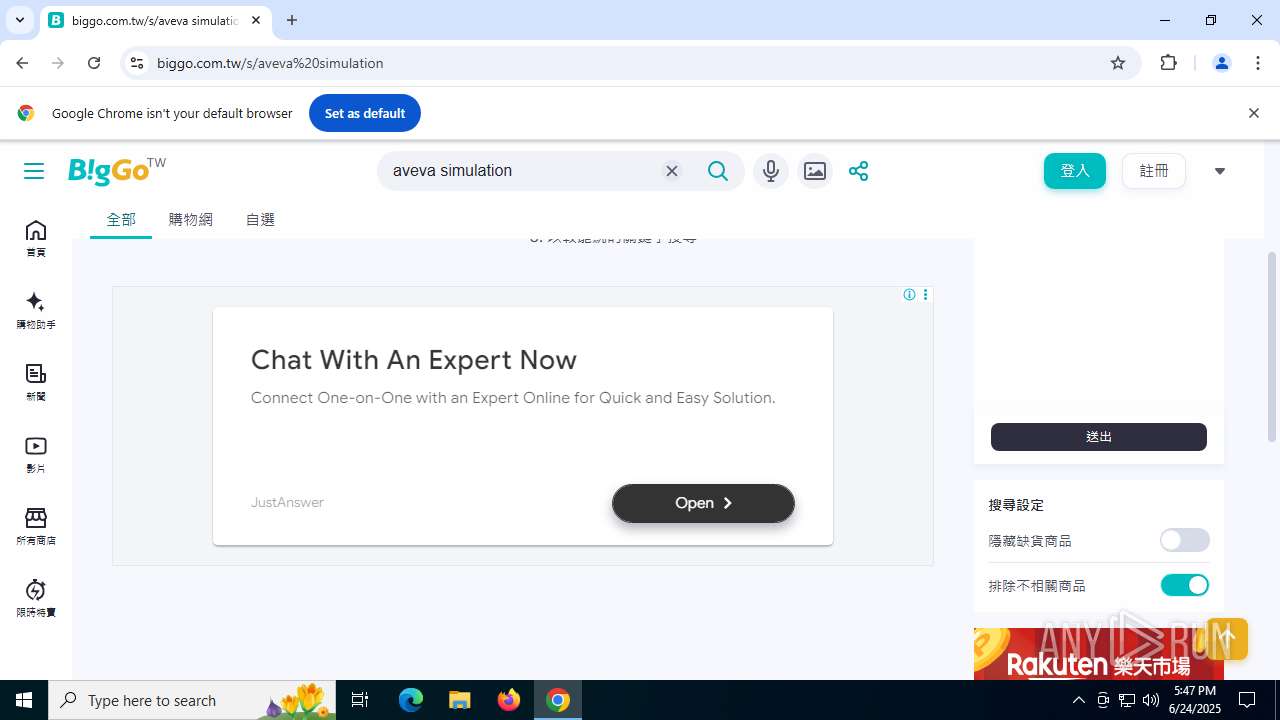
Task: Expand the account dropdown arrow
Action: click(x=1219, y=171)
